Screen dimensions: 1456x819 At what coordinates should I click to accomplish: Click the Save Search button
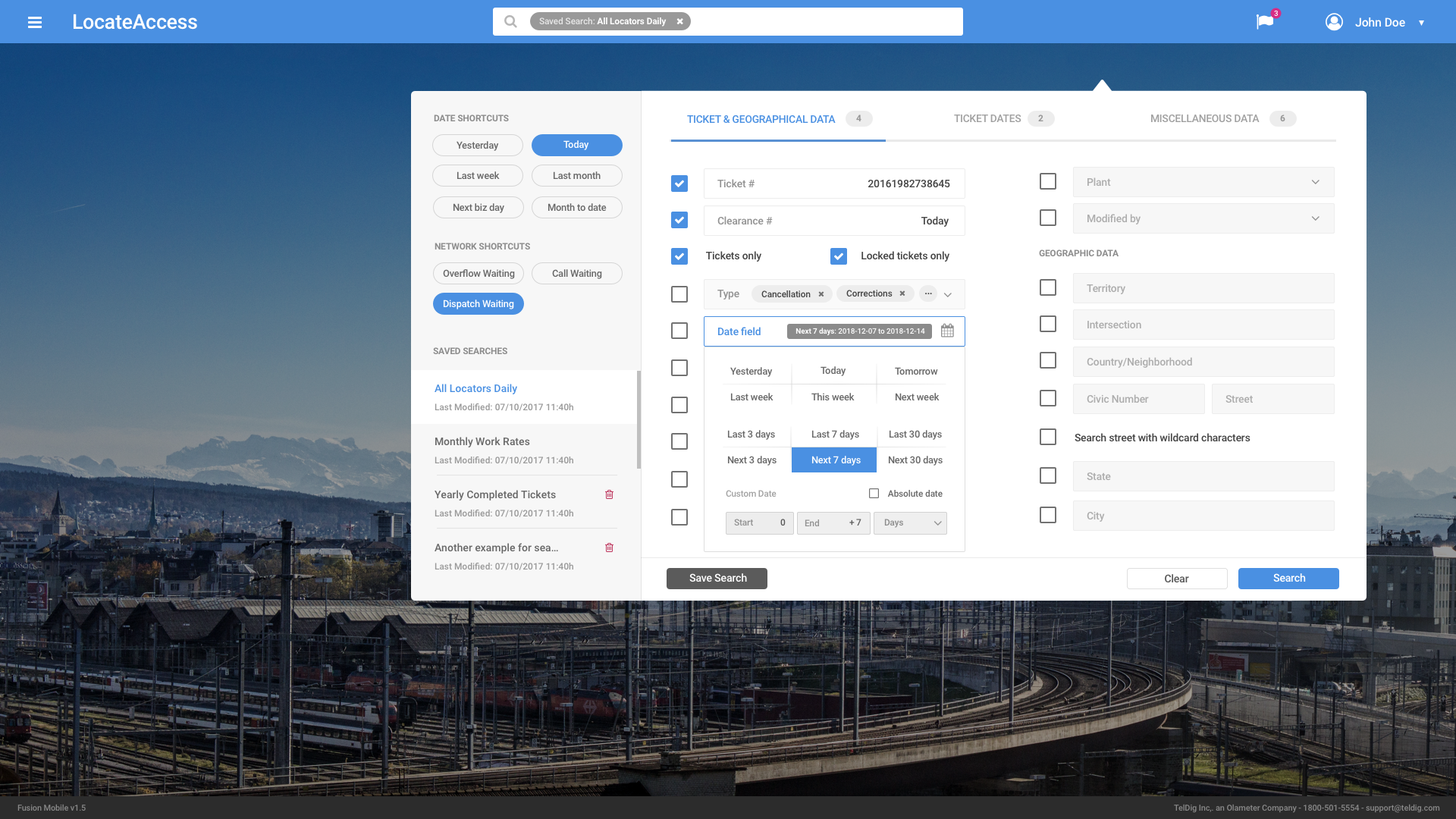tap(717, 579)
